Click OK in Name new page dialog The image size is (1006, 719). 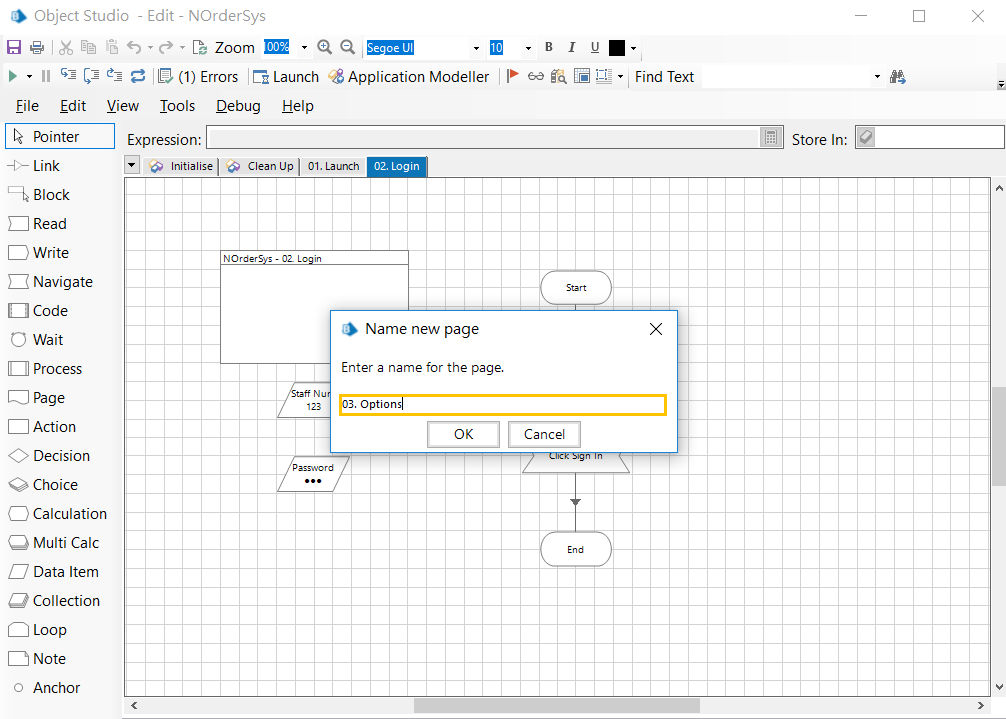point(463,434)
